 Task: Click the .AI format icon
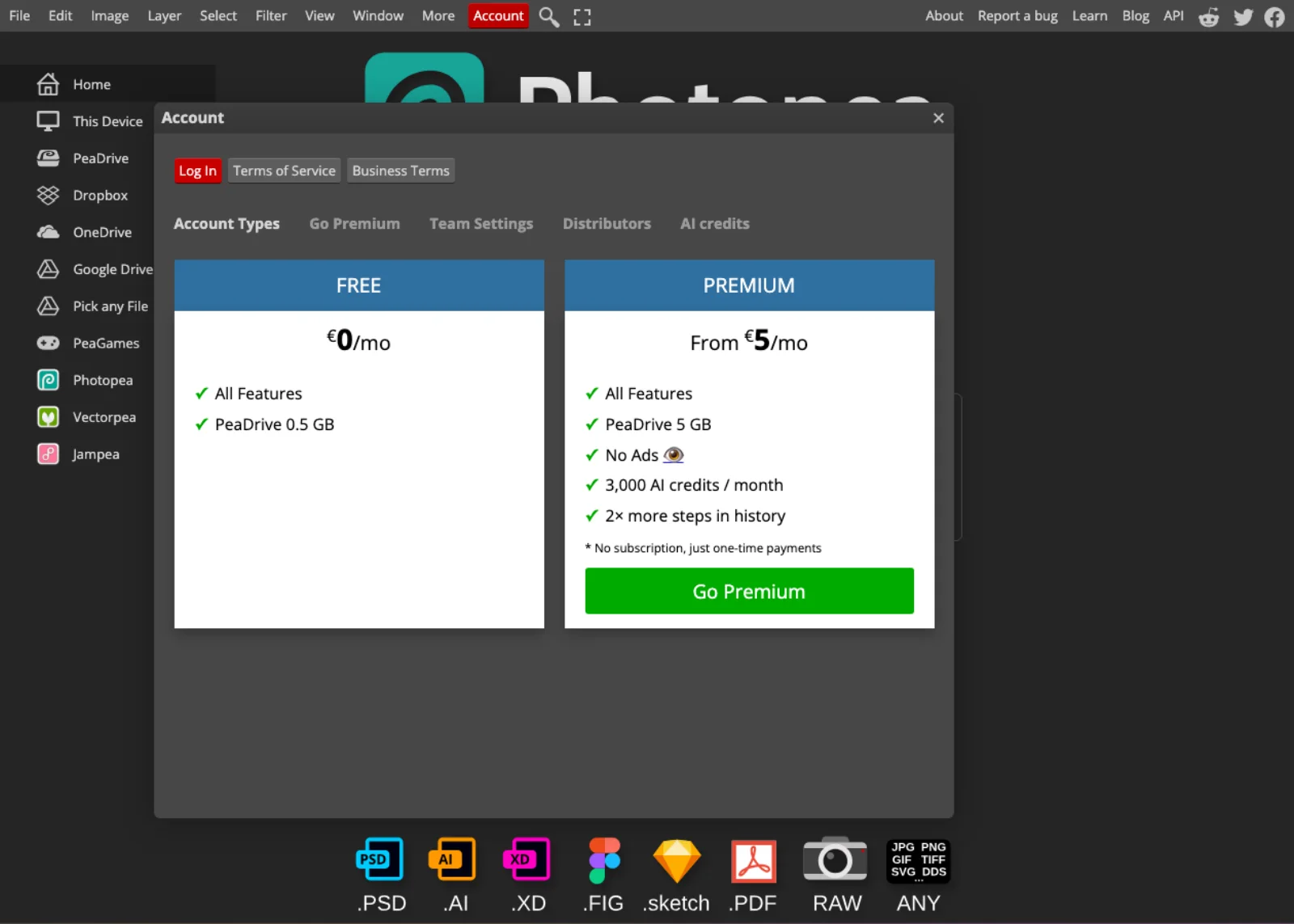point(452,859)
